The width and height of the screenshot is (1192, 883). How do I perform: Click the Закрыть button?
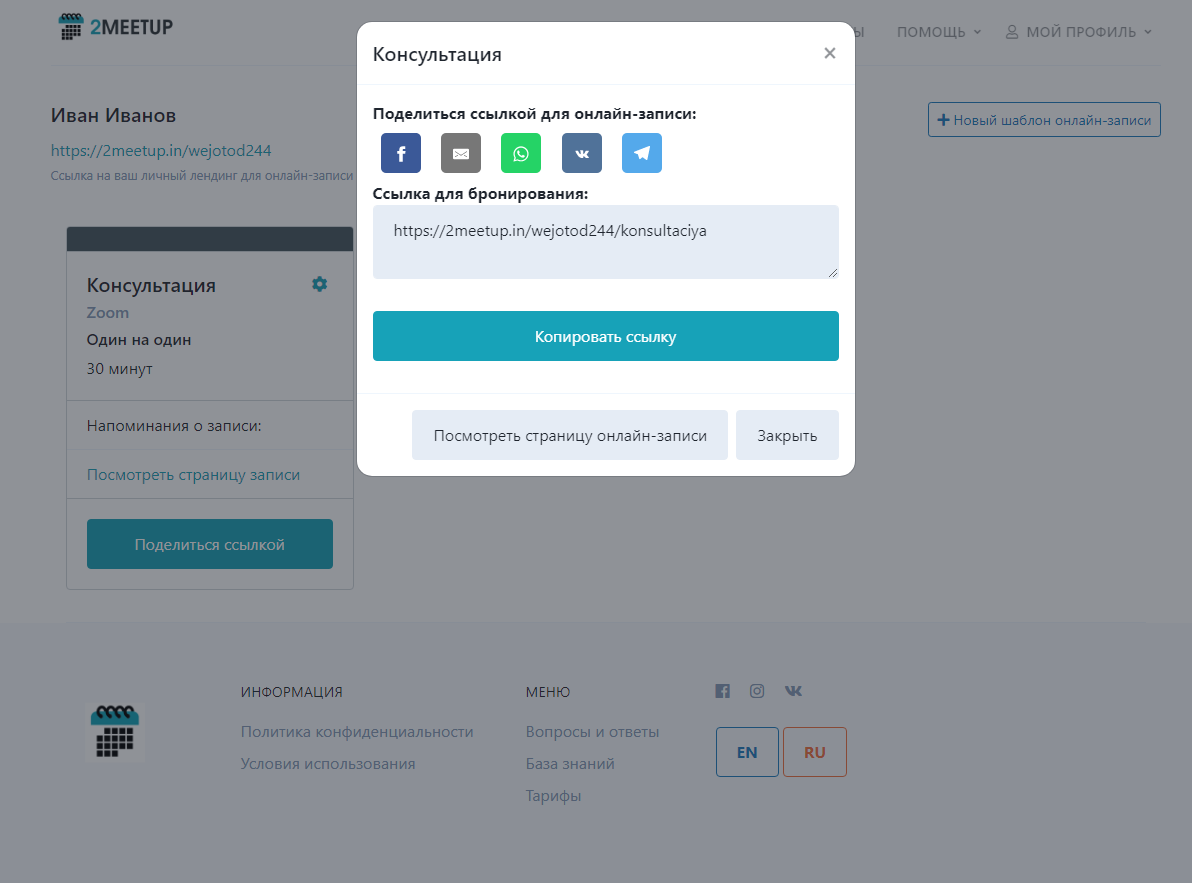coord(787,435)
